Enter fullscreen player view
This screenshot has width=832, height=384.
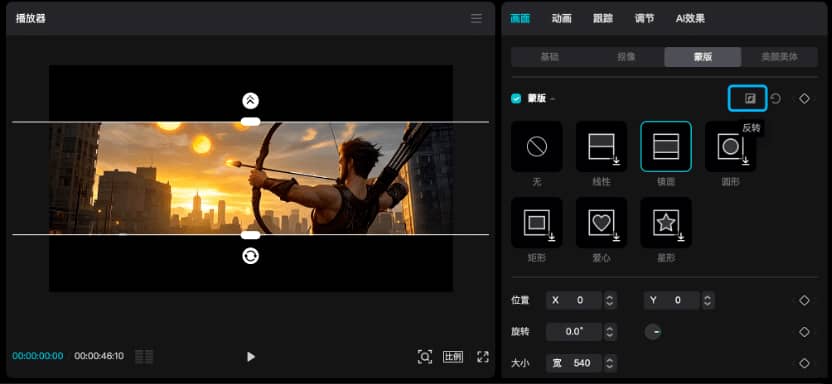pyautogui.click(x=483, y=356)
